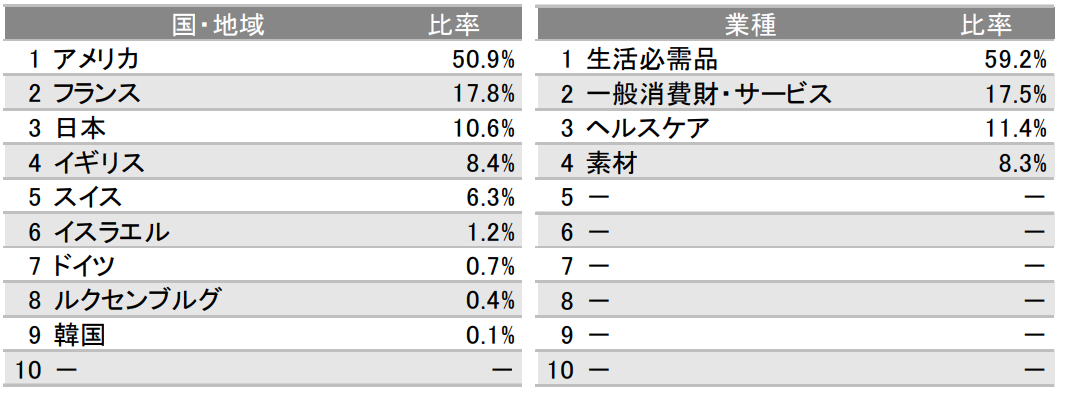Screen dimensions: 1073x399
Task: Click the 比率 header in country table
Action: [454, 25]
